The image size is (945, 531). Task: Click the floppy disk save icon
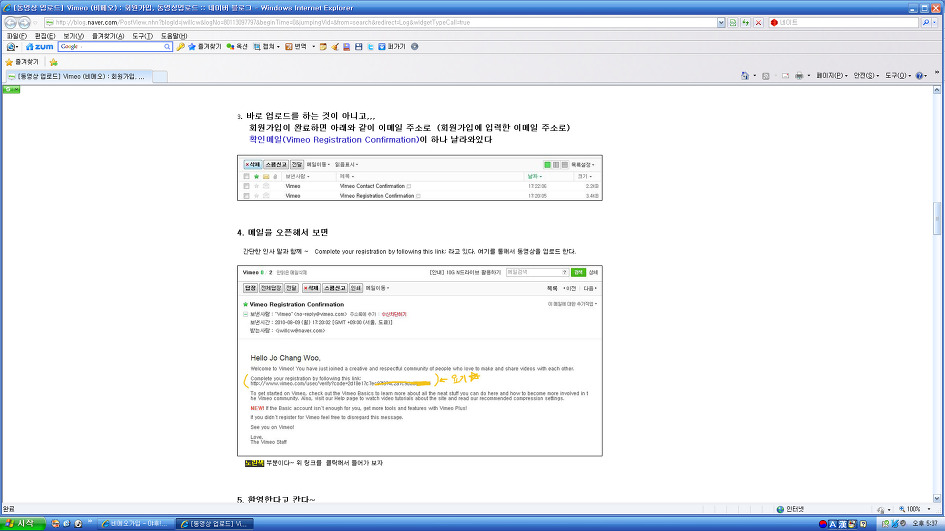[359, 46]
